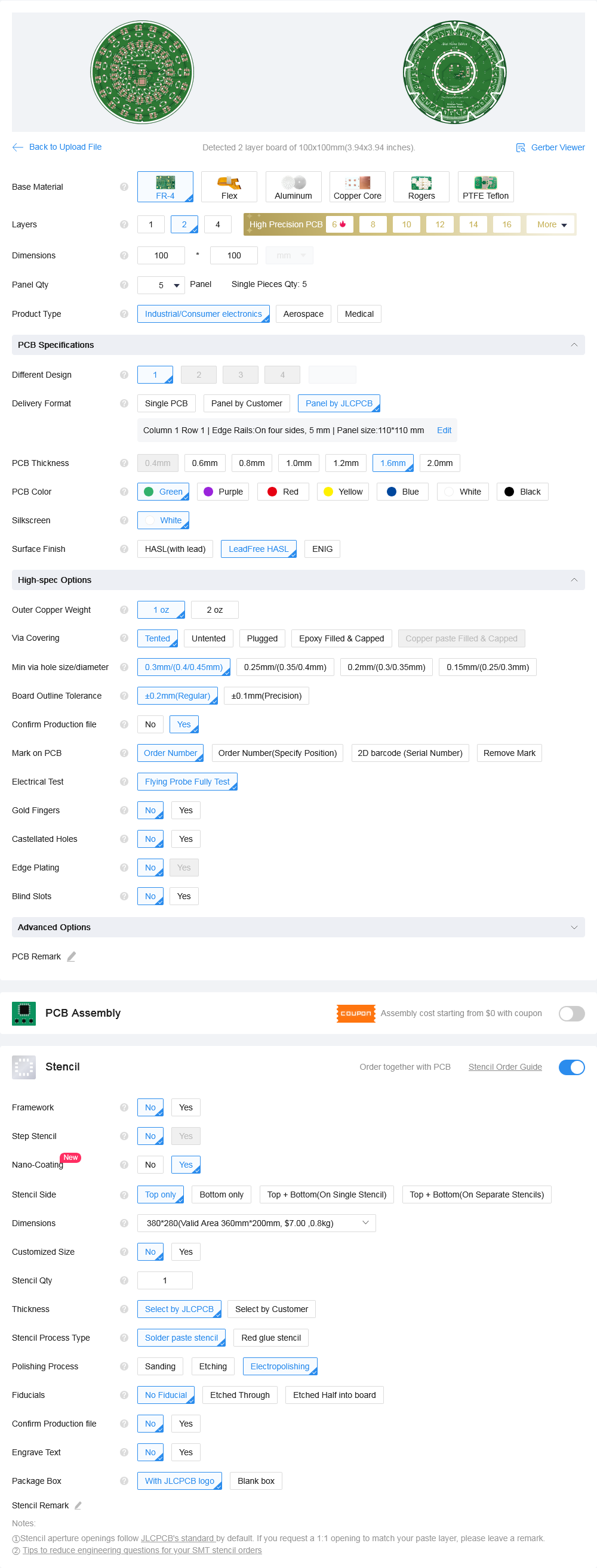
Task: Select ENIG surface finish
Action: [x=322, y=549]
